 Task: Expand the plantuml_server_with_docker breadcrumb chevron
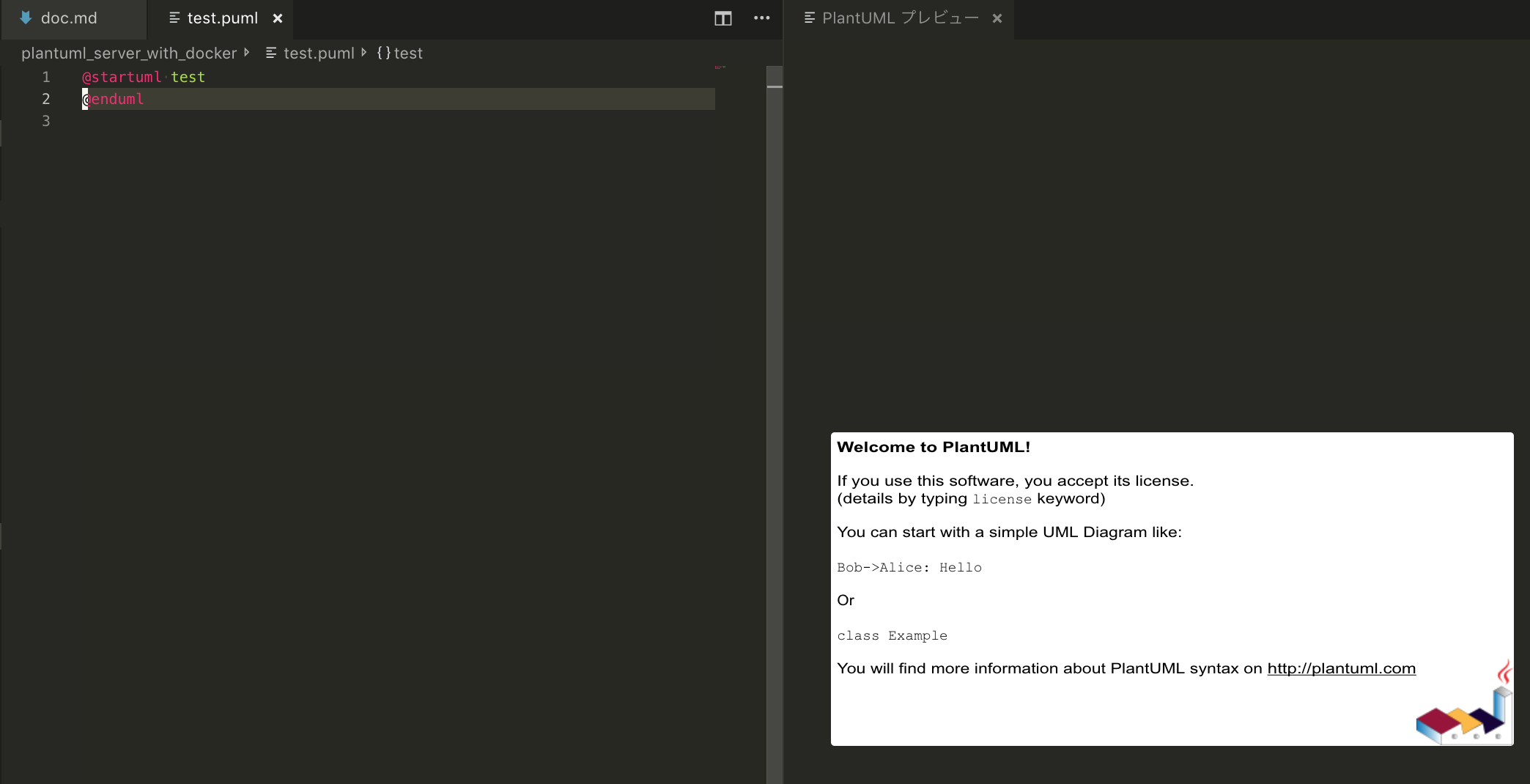[247, 53]
